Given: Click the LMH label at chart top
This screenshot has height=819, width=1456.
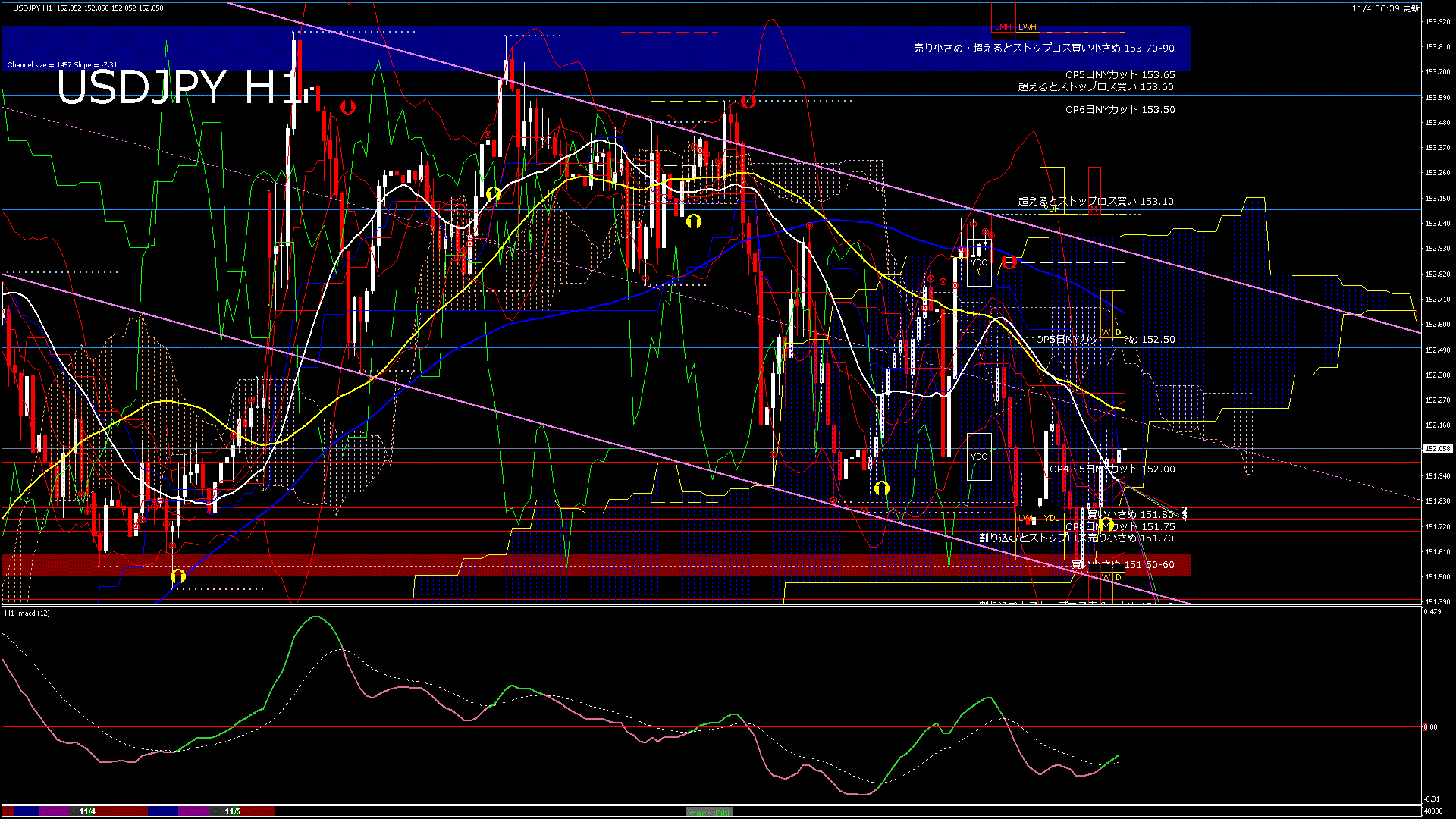Looking at the screenshot, I should coord(1003,27).
